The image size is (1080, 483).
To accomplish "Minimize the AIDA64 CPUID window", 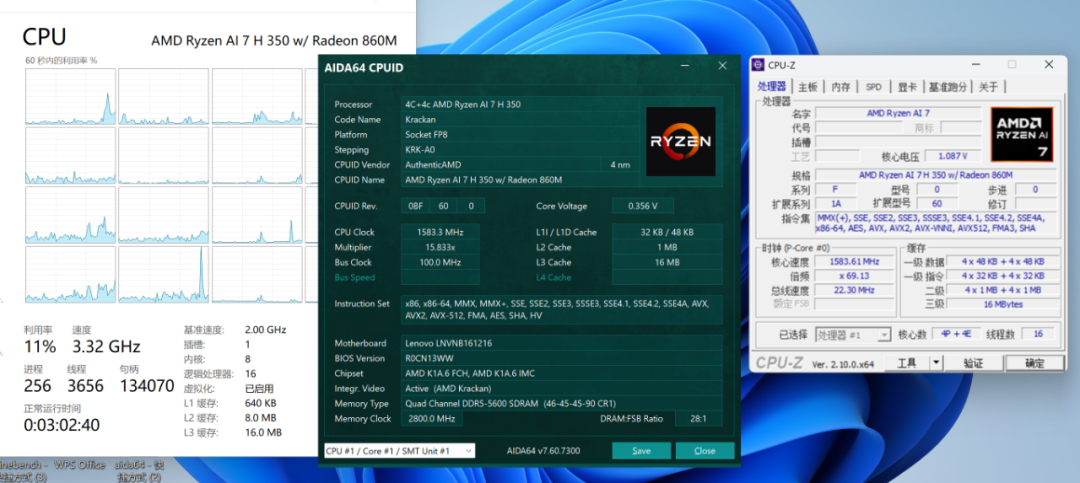I will [685, 66].
